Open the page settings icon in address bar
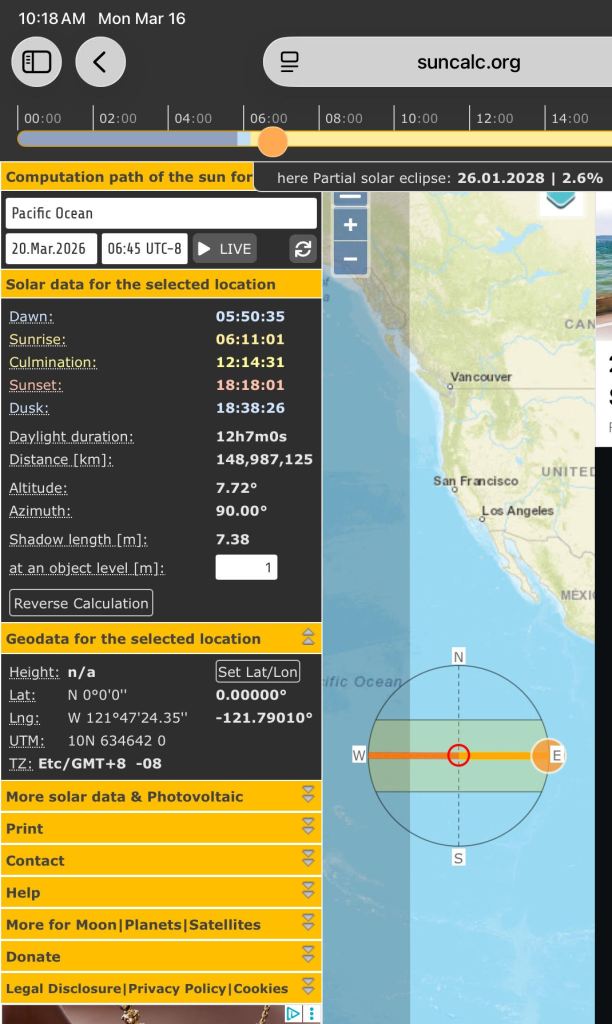612x1024 pixels. click(290, 62)
